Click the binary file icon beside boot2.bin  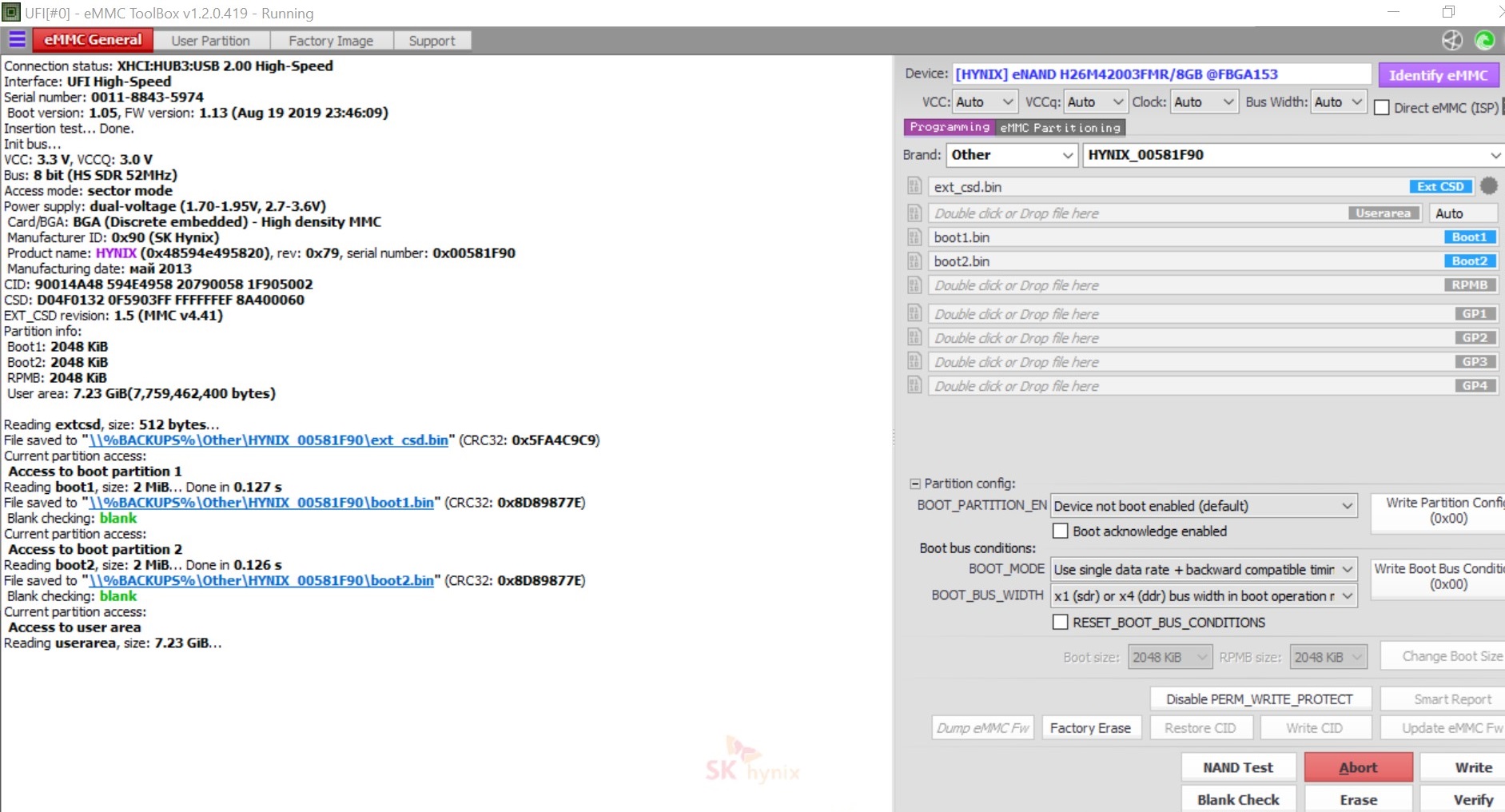[914, 261]
